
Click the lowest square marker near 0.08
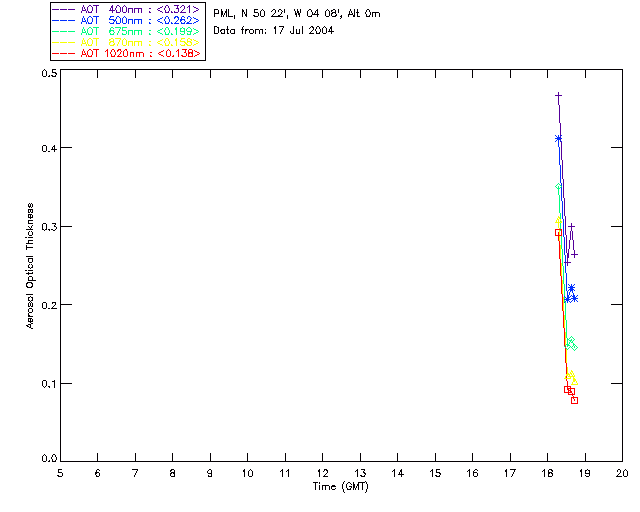tap(574, 400)
